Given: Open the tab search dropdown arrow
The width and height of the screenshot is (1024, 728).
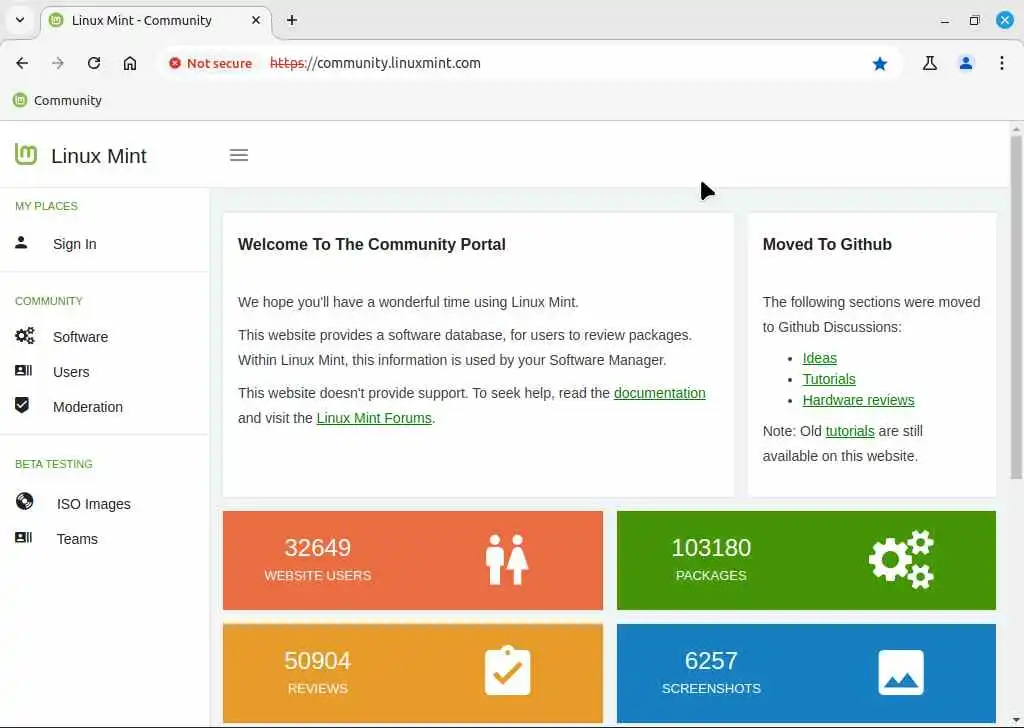Looking at the screenshot, I should pos(20,20).
